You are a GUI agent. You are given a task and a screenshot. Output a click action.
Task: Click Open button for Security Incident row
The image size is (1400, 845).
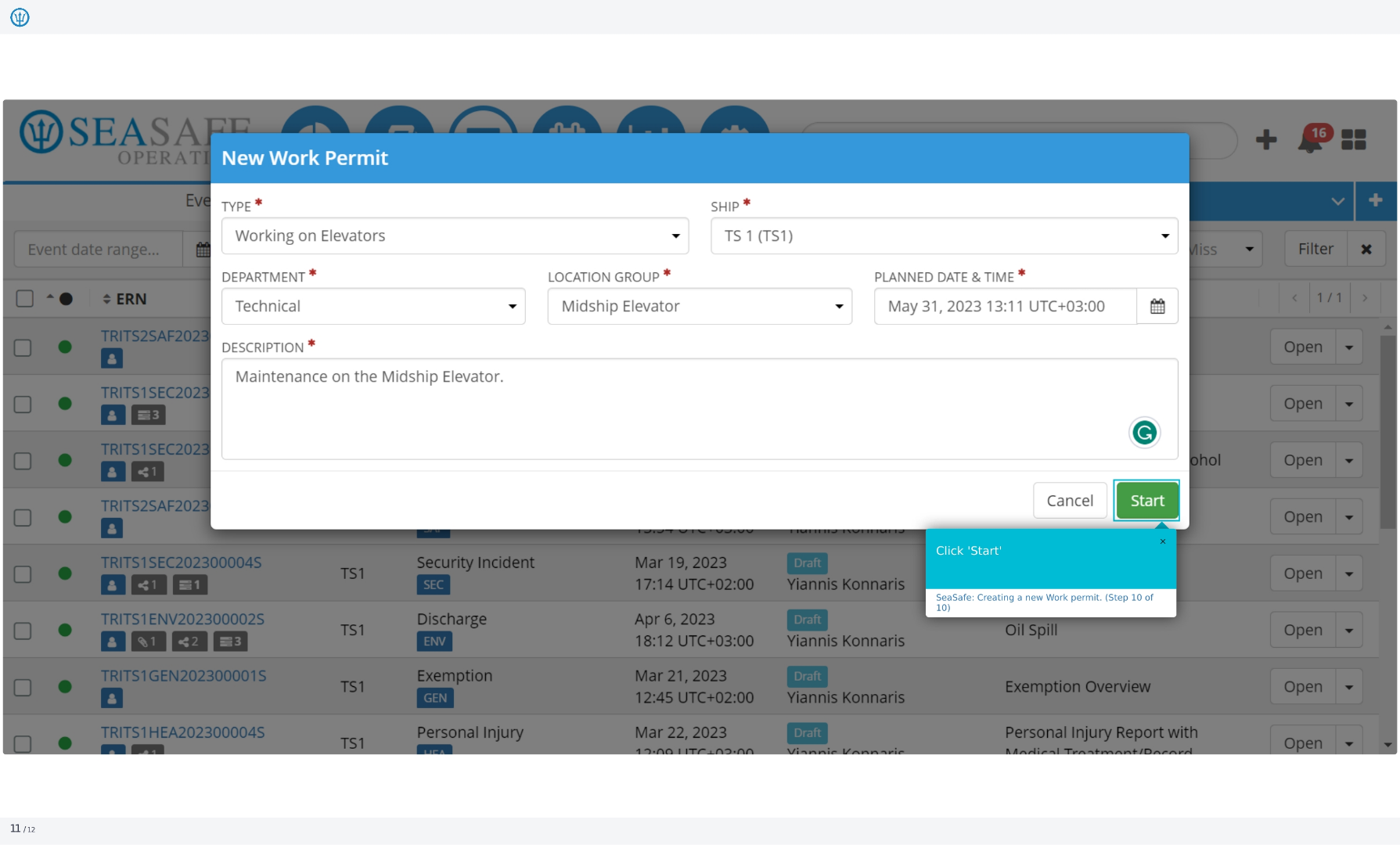pyautogui.click(x=1302, y=574)
